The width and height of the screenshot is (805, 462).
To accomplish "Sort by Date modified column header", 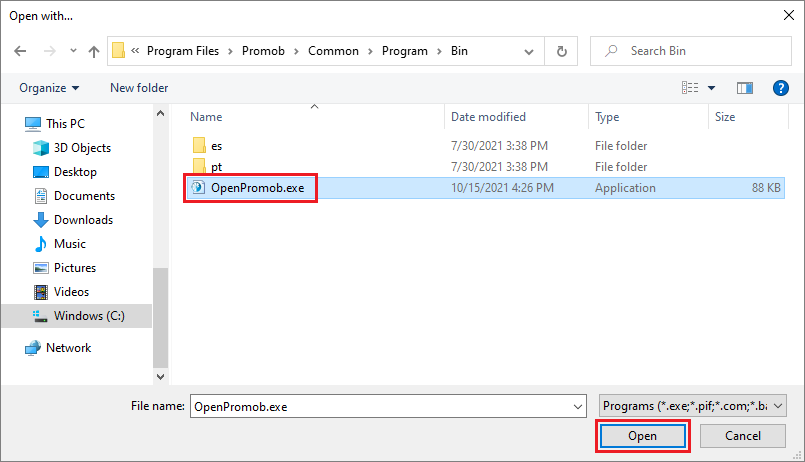I will (488, 117).
